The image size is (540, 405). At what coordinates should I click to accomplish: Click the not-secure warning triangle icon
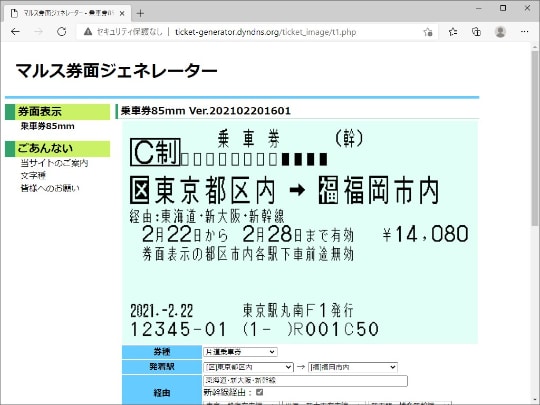point(88,32)
